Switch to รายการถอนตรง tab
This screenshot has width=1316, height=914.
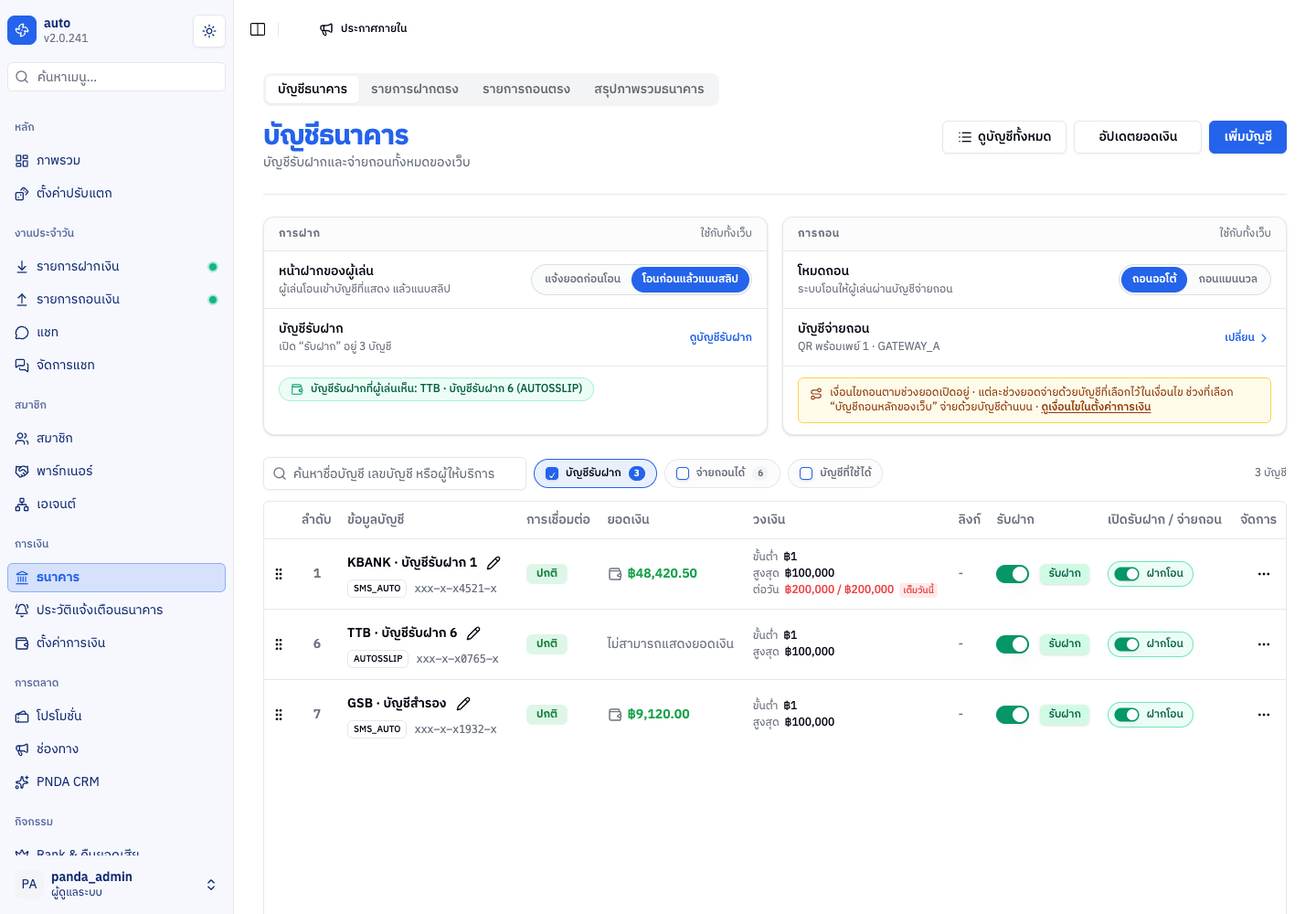point(526,90)
